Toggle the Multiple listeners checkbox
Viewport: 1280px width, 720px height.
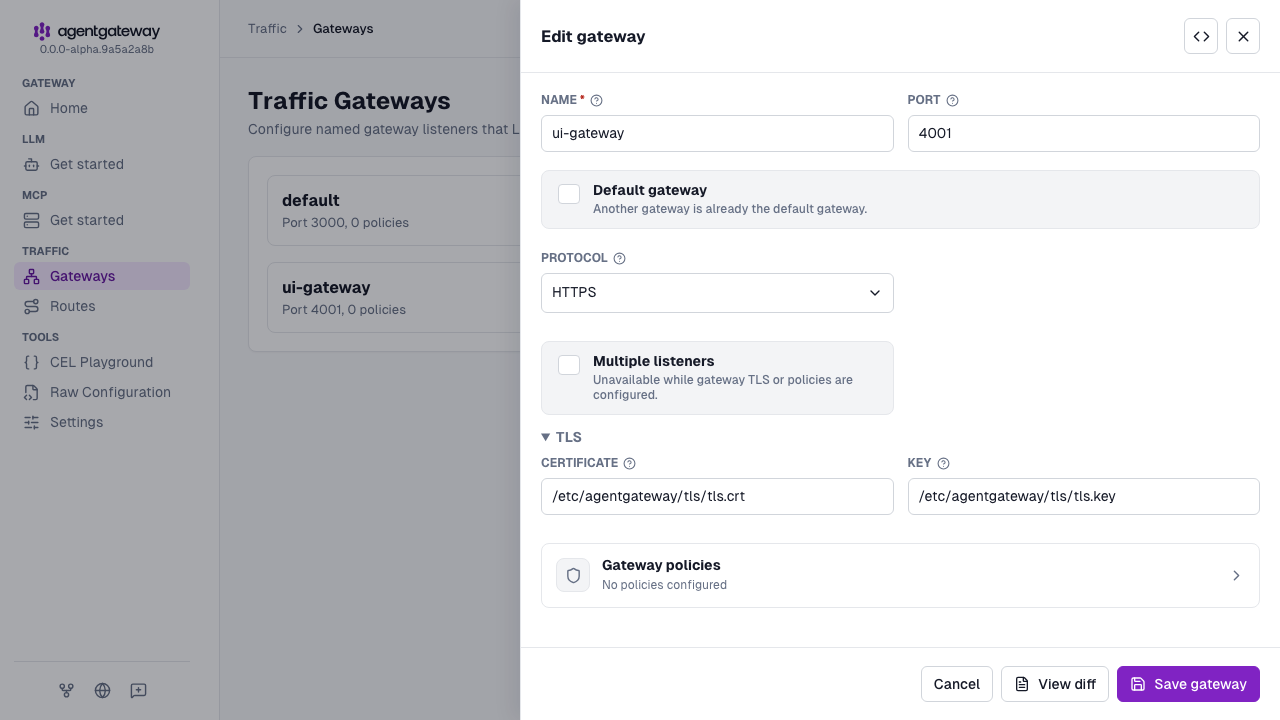569,365
